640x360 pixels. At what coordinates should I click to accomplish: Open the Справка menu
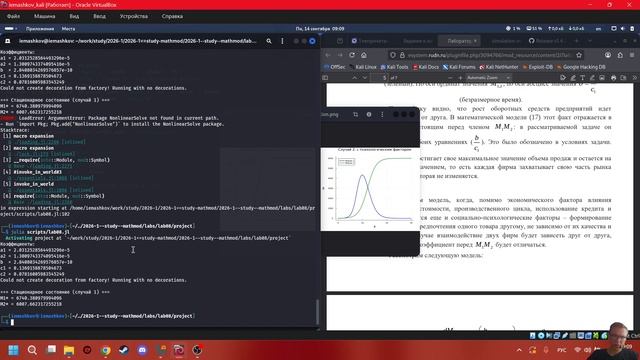tap(172, 16)
